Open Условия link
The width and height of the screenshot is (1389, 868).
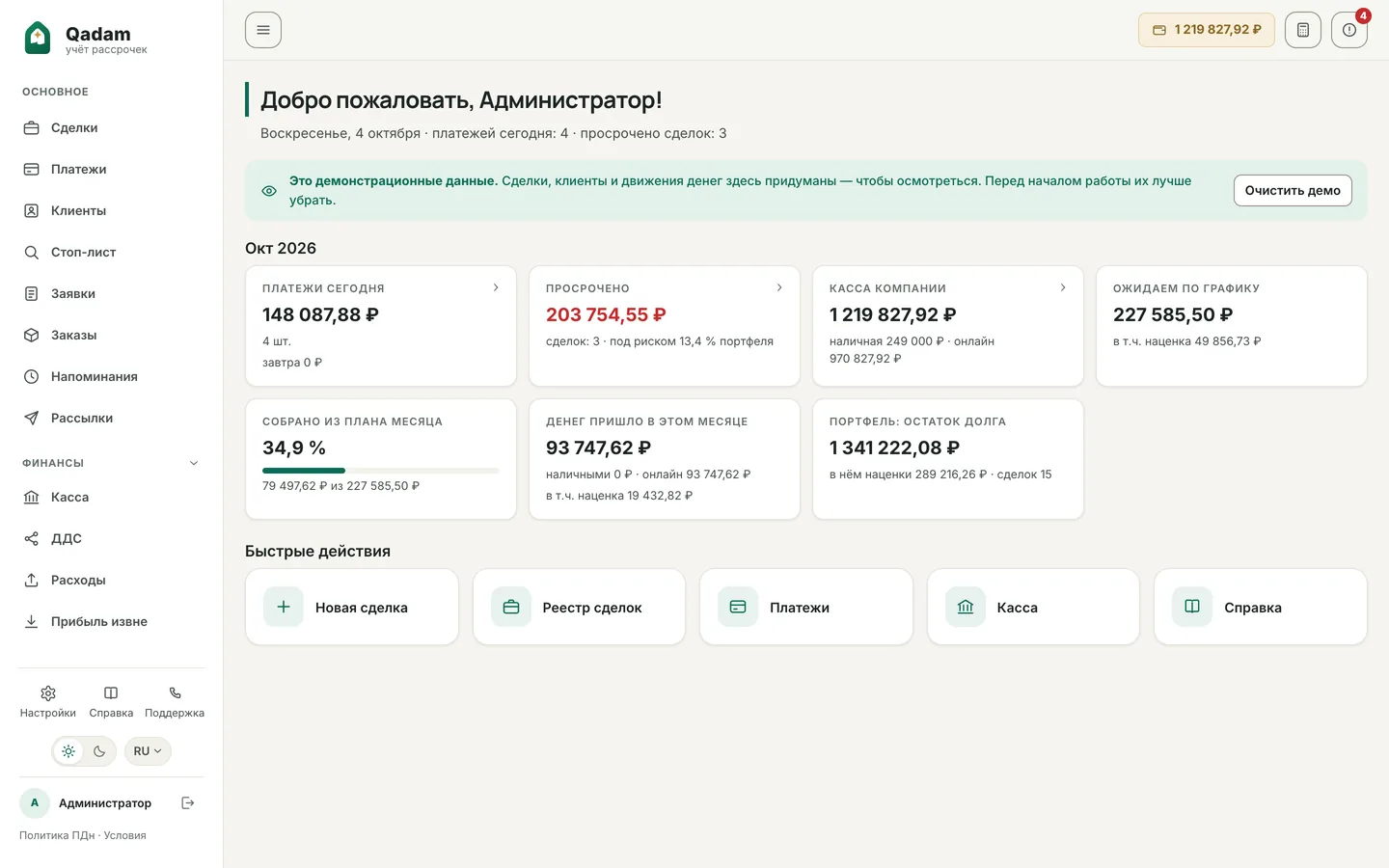tap(125, 836)
